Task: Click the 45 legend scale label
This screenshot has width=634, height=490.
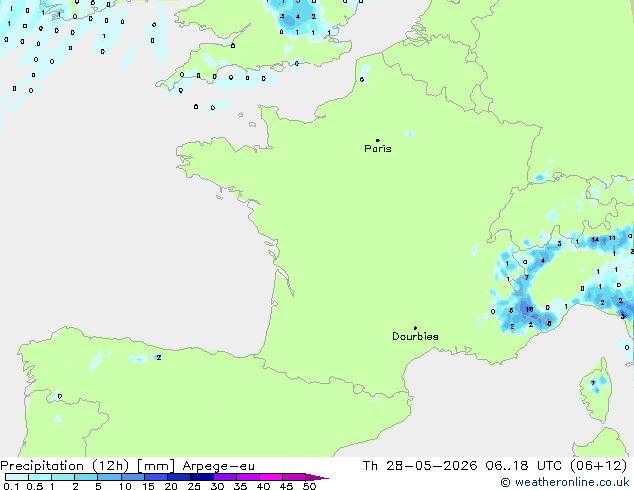Action: tap(286, 486)
